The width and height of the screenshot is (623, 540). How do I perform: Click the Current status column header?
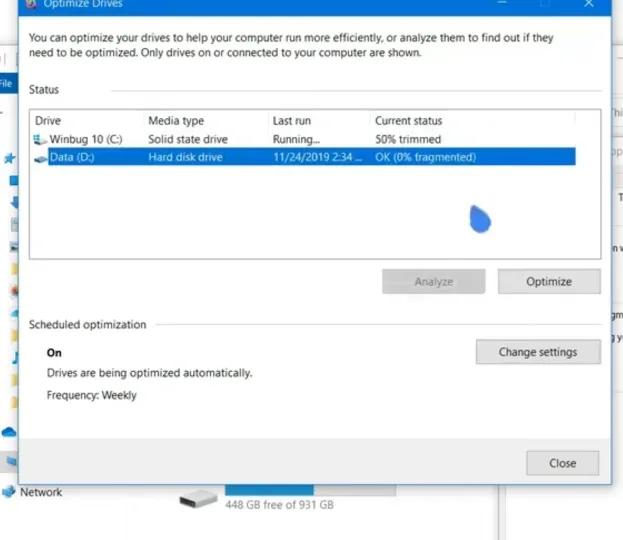[x=408, y=120]
